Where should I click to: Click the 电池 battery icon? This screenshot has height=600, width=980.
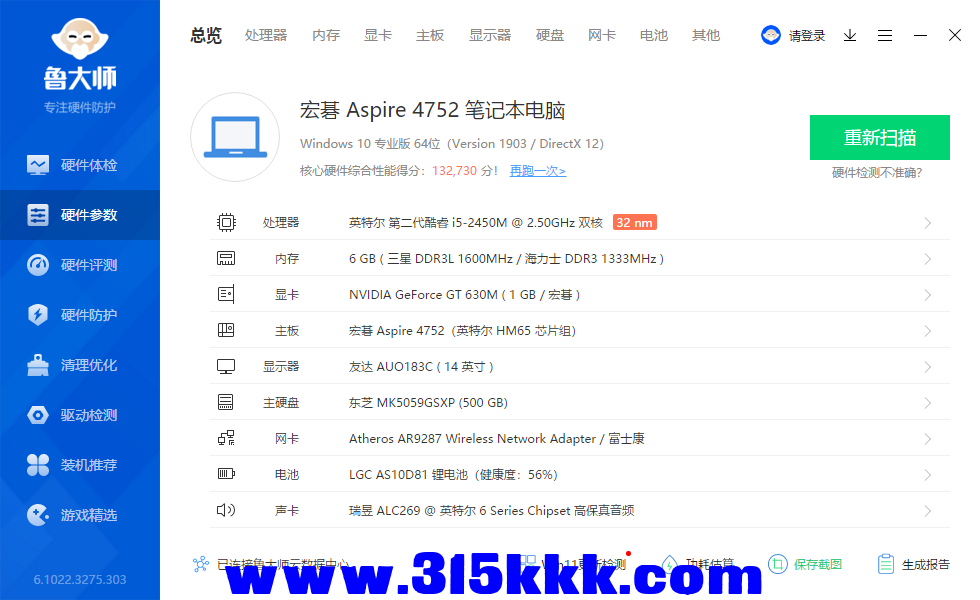point(226,474)
